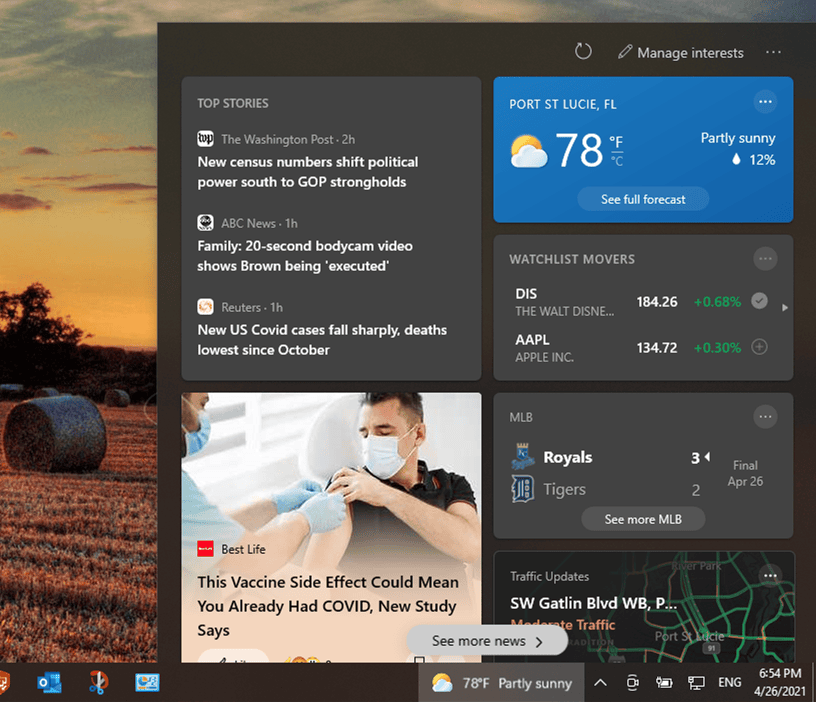Open clock showing 6:54 PM

pyautogui.click(x=780, y=682)
